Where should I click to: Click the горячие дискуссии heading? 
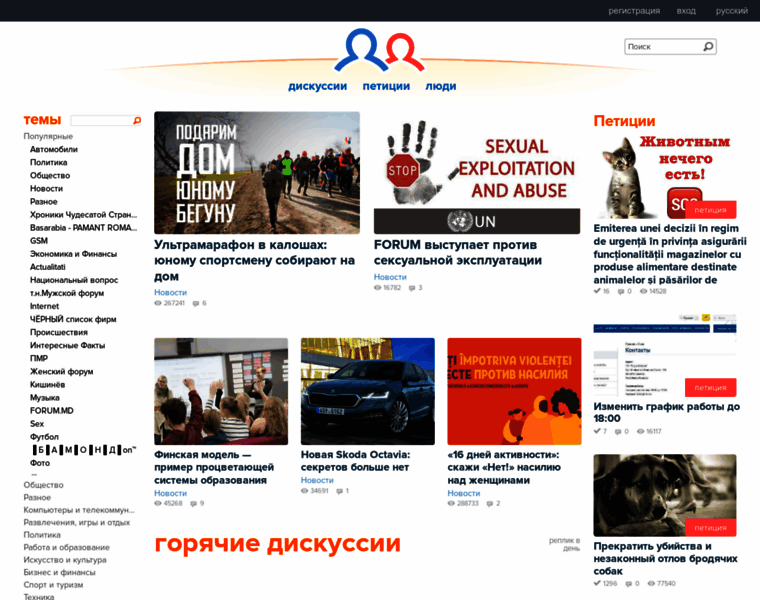pyautogui.click(x=277, y=544)
